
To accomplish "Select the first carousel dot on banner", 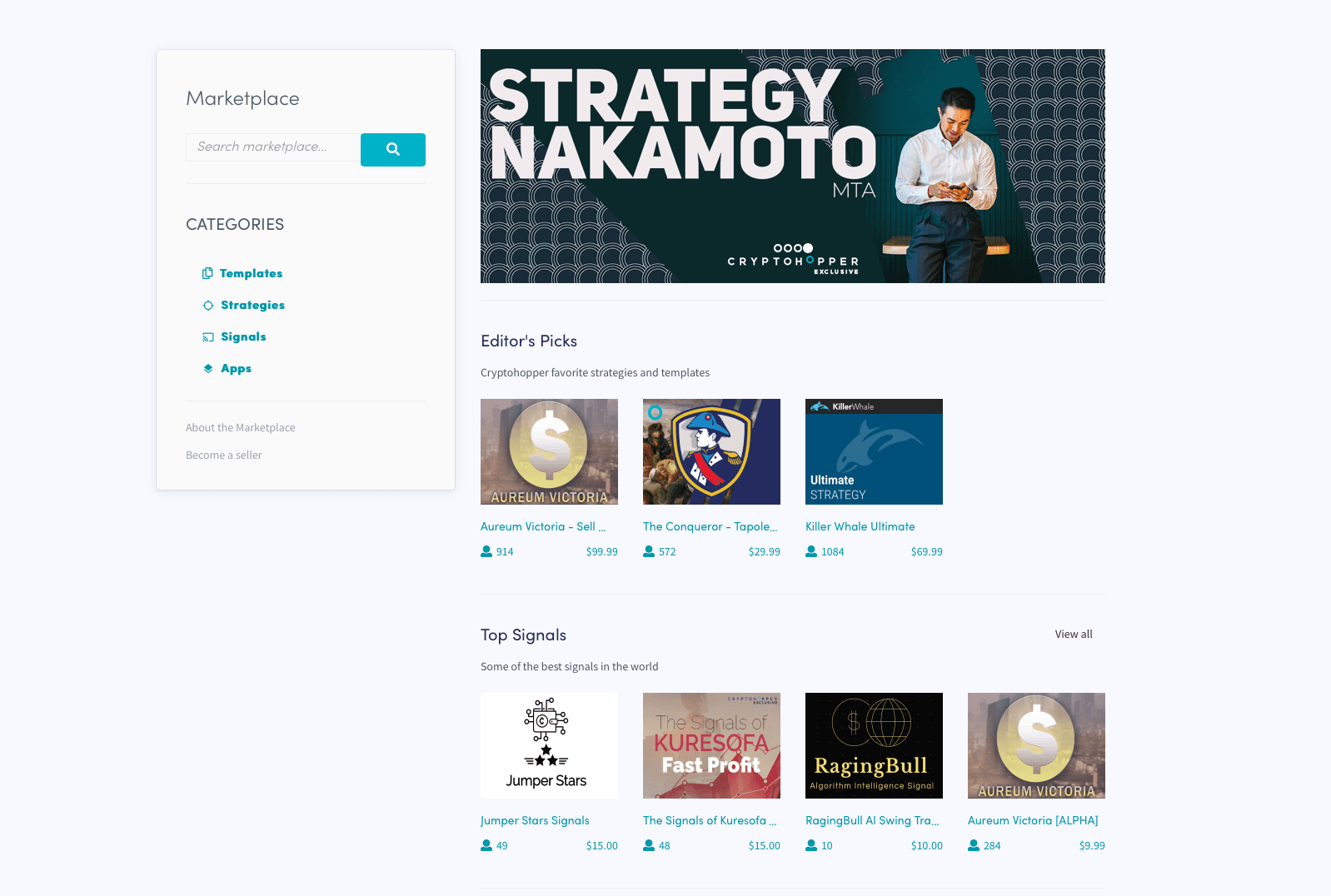I will (778, 248).
